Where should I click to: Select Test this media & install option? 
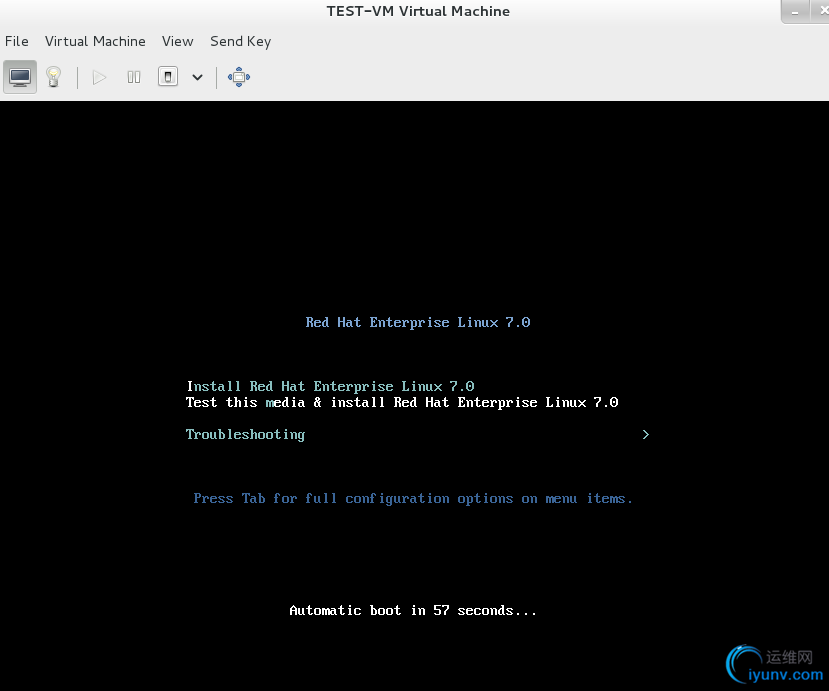coord(402,402)
